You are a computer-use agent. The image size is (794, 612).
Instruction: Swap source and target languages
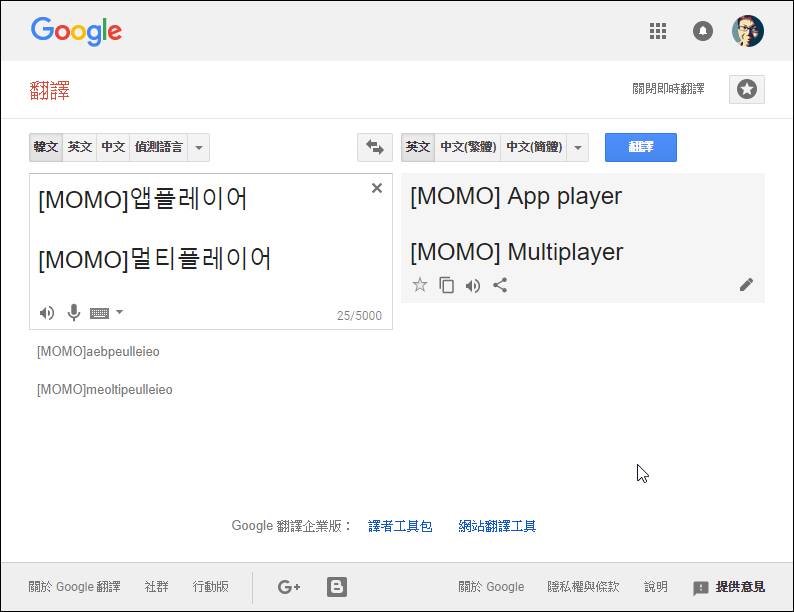(x=375, y=147)
